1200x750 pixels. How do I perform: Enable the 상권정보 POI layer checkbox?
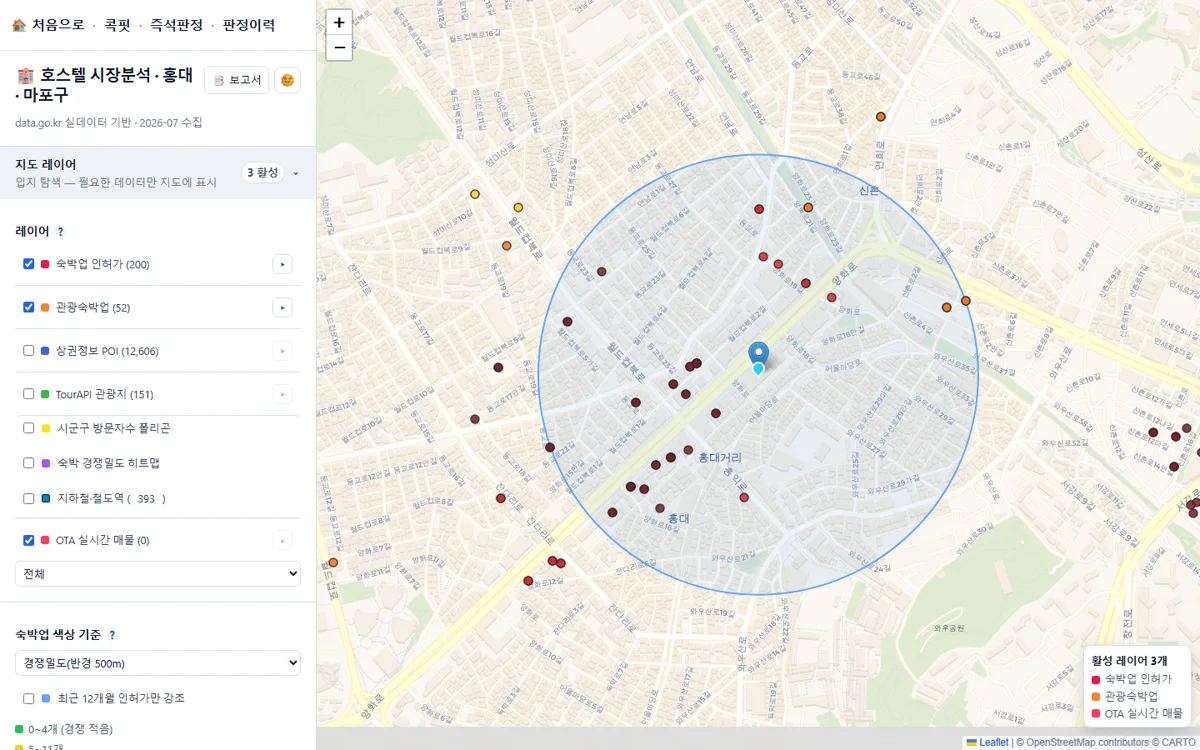pos(29,351)
